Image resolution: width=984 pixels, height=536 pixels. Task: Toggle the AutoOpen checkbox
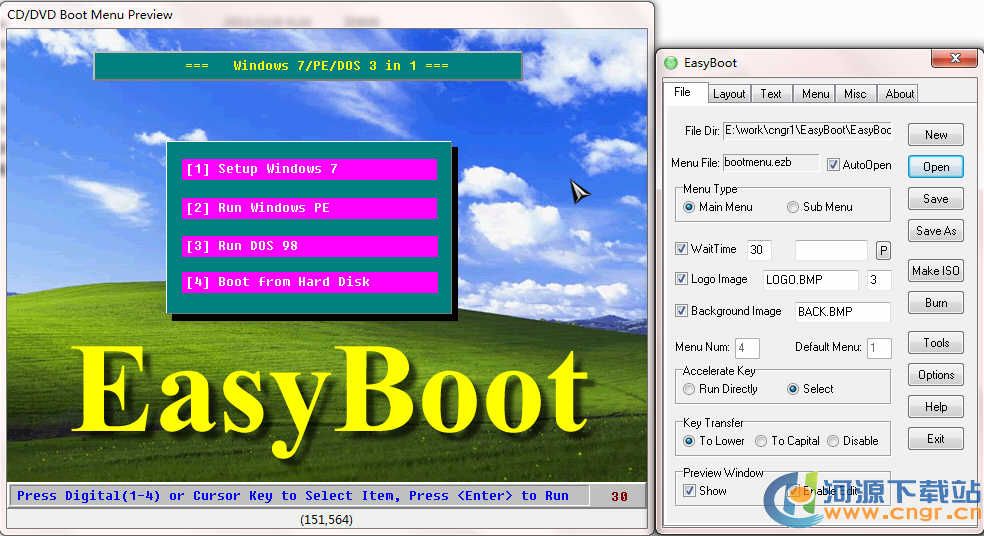point(834,165)
